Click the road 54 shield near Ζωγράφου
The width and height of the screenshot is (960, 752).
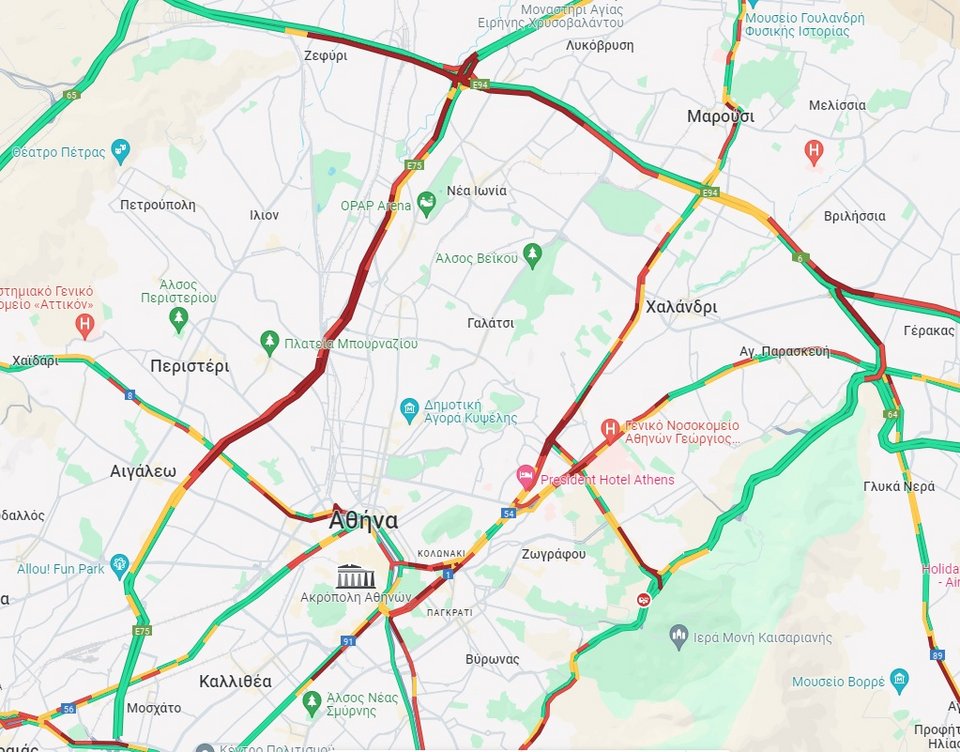pyautogui.click(x=509, y=513)
